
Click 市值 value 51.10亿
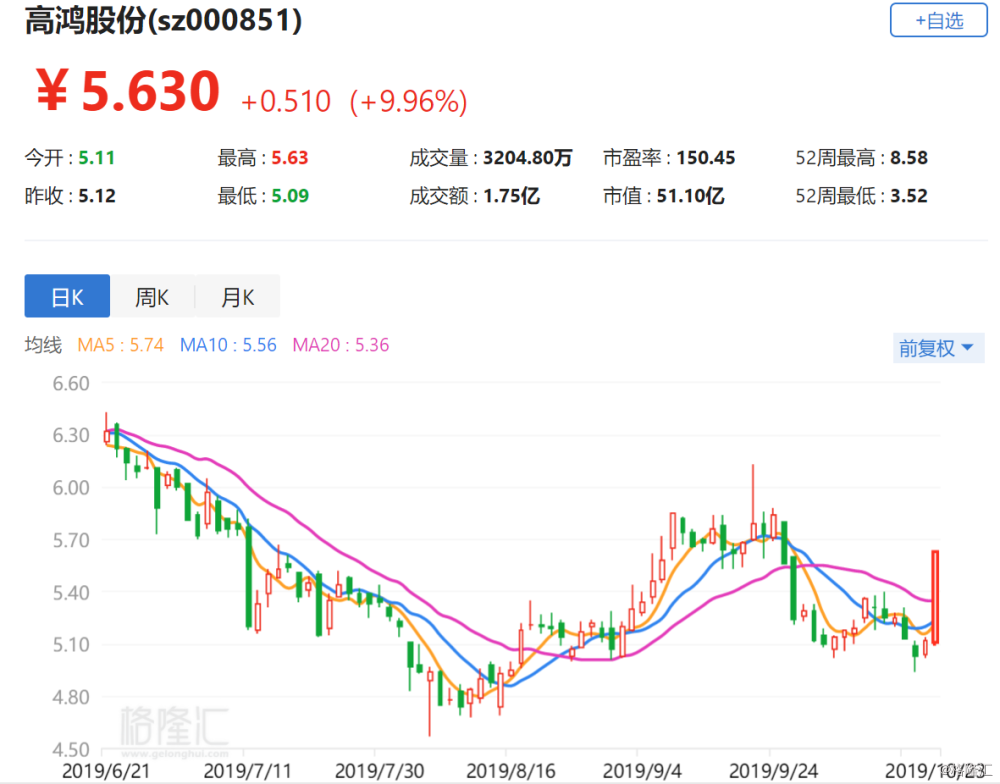690,196
